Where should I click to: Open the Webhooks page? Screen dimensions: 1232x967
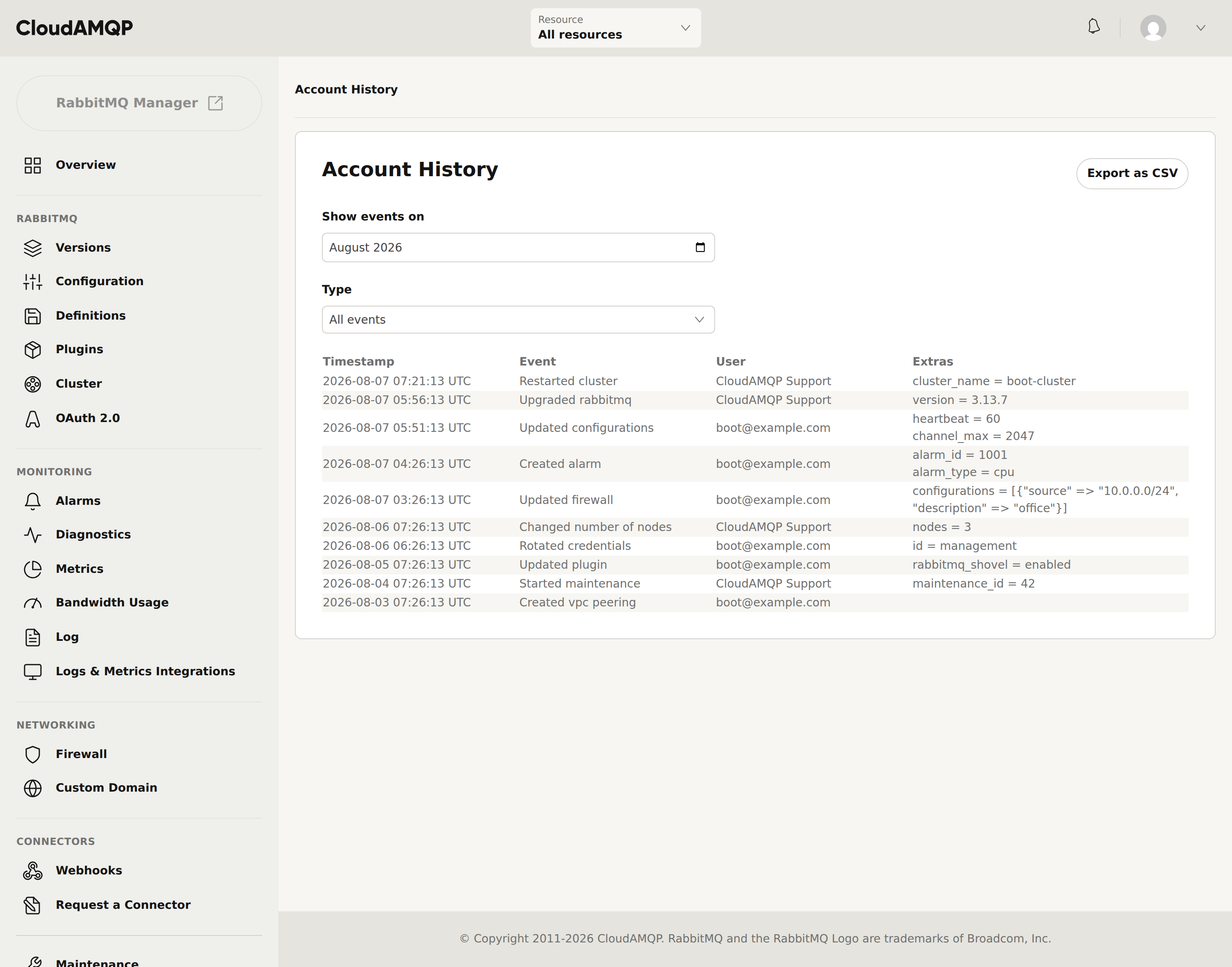click(x=89, y=870)
